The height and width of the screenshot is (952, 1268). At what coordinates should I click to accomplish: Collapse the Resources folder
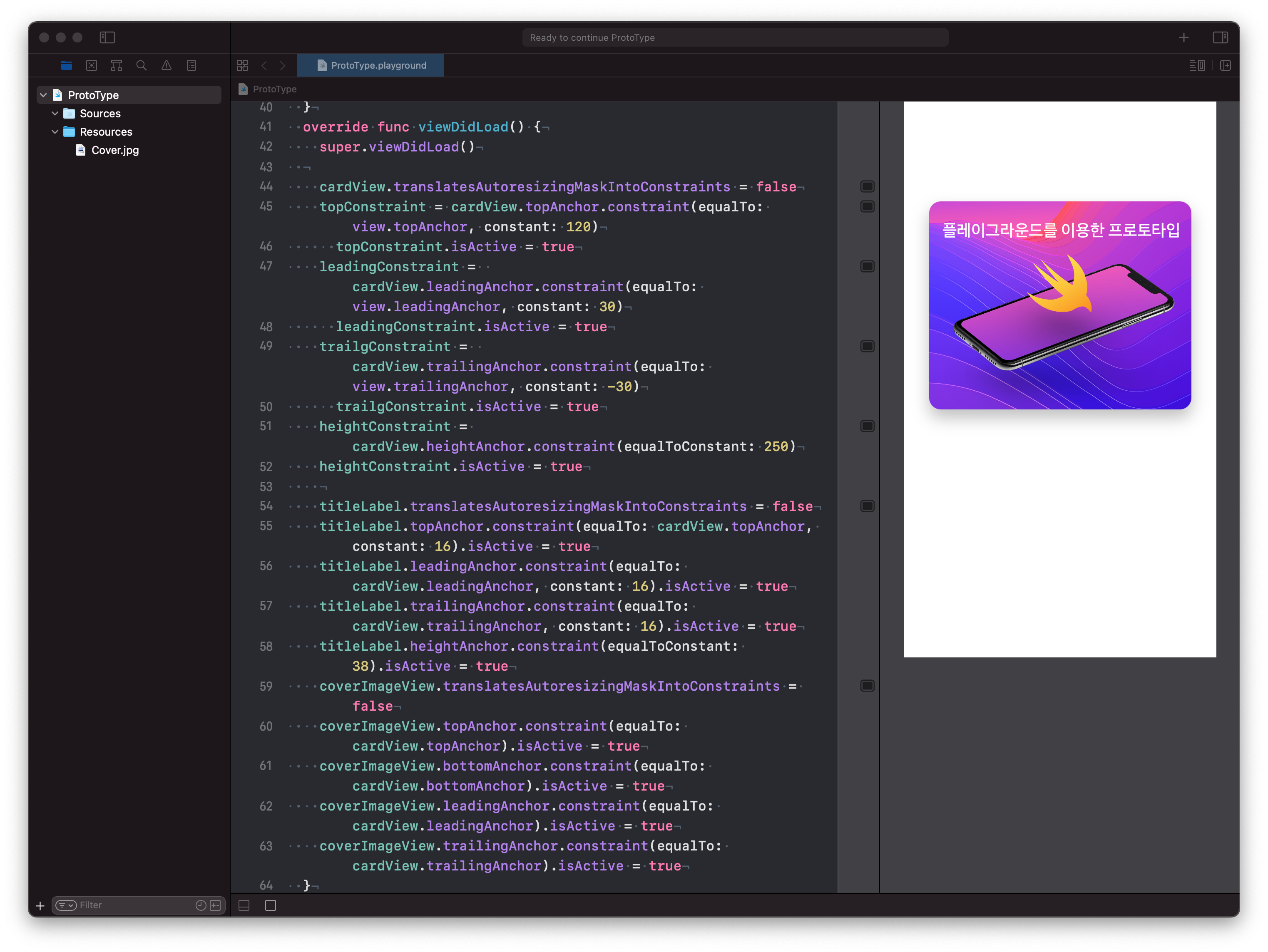(55, 132)
